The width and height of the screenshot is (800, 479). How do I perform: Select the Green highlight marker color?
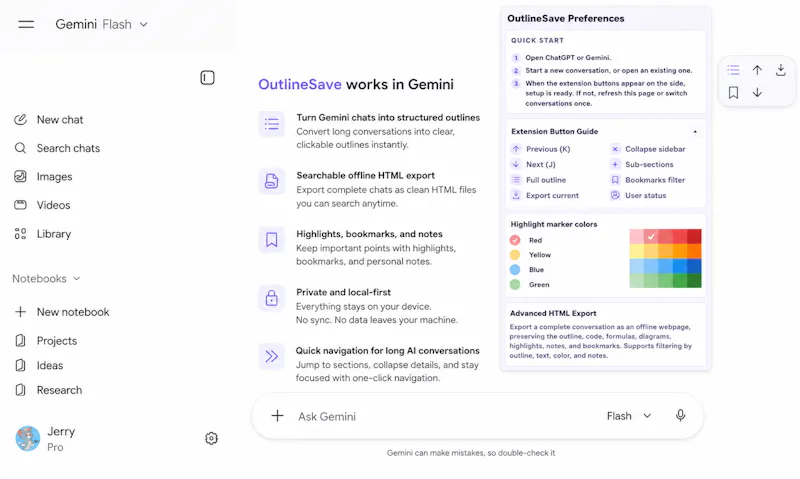[515, 285]
